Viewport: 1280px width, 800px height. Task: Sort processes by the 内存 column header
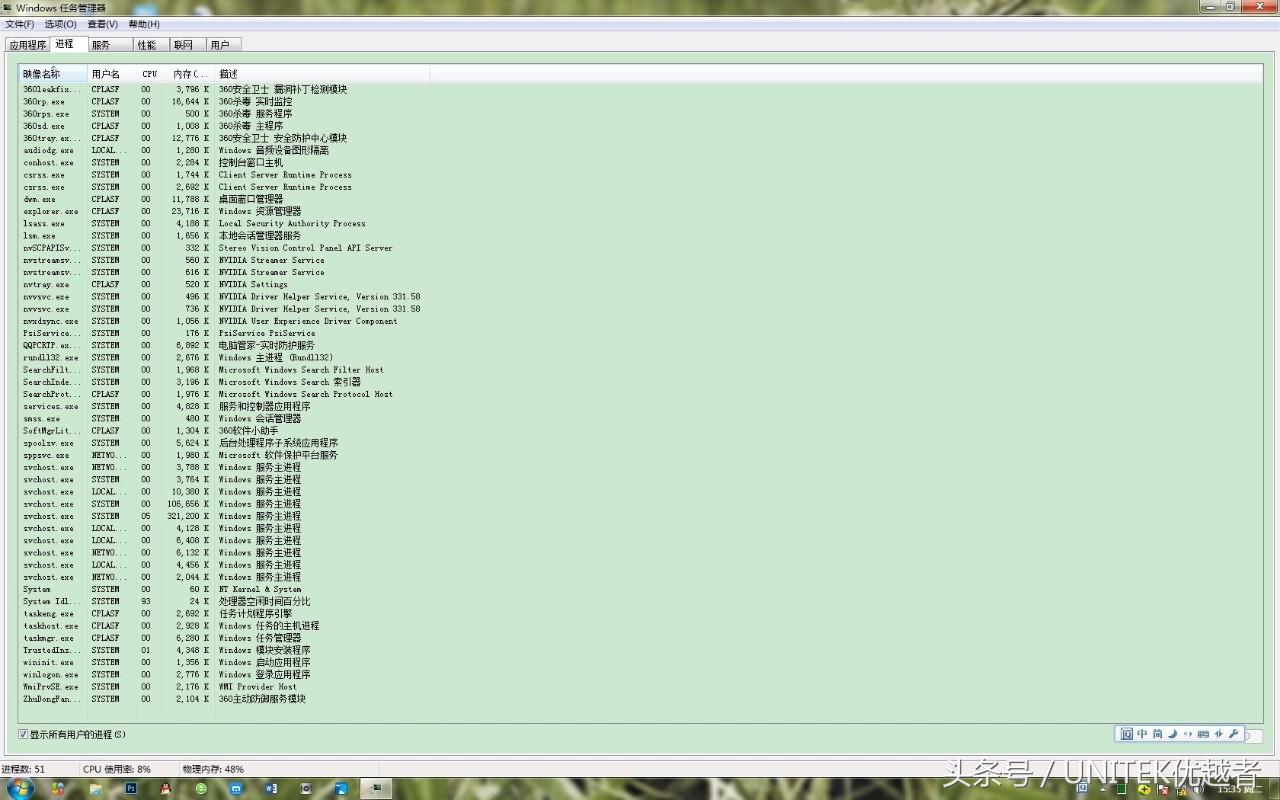click(189, 74)
